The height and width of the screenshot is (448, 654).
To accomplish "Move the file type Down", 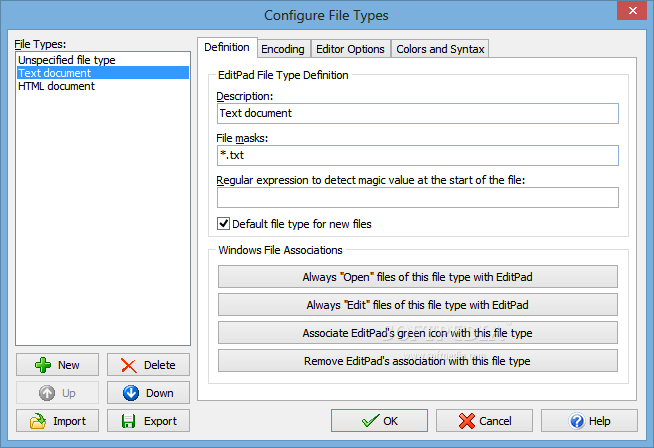I will click(148, 393).
